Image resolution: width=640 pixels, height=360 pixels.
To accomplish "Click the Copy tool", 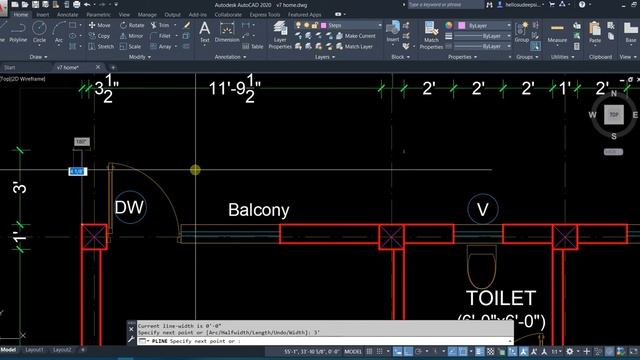I will click(100, 36).
